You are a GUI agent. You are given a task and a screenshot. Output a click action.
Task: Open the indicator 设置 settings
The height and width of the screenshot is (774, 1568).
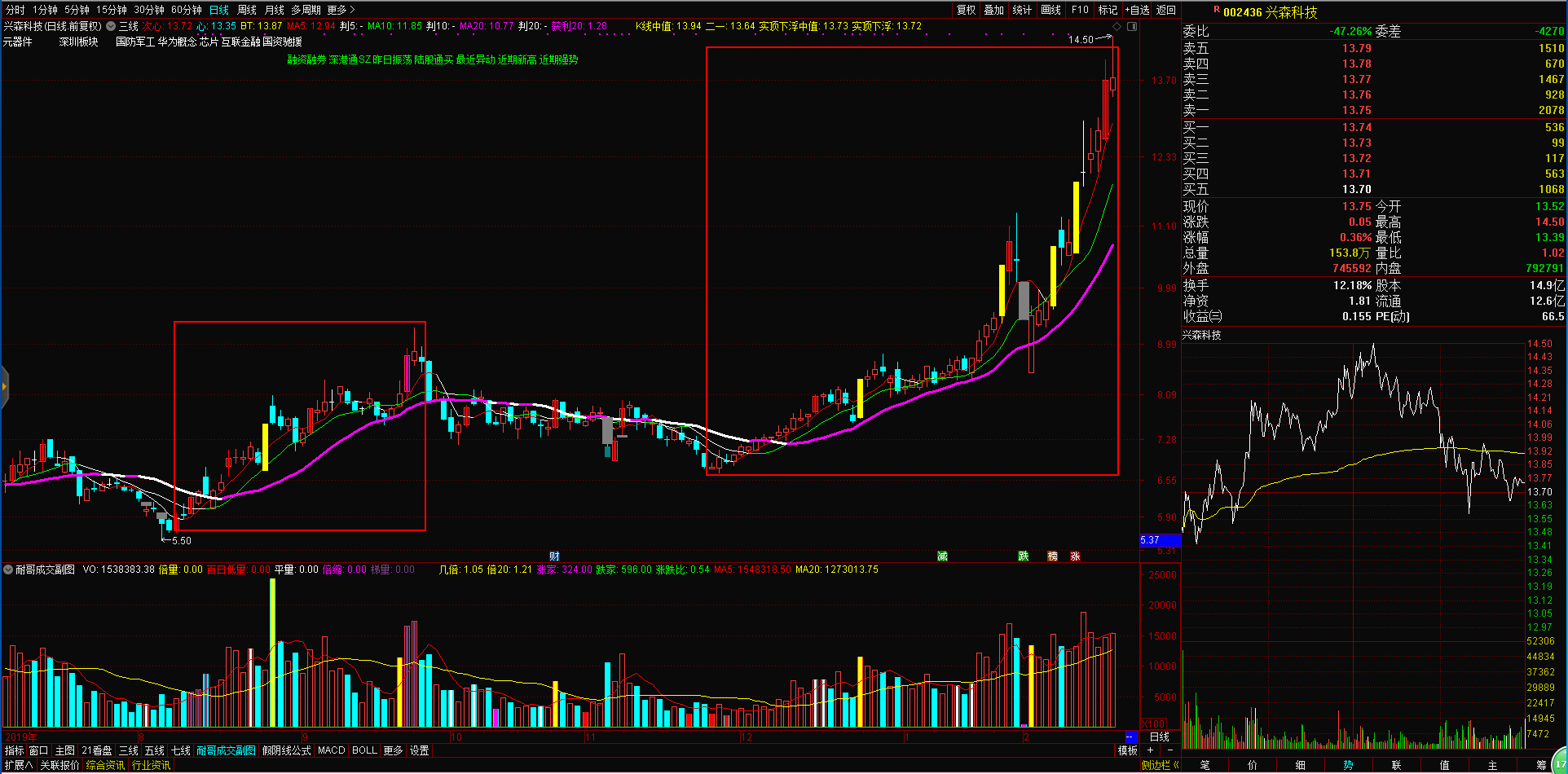(419, 750)
